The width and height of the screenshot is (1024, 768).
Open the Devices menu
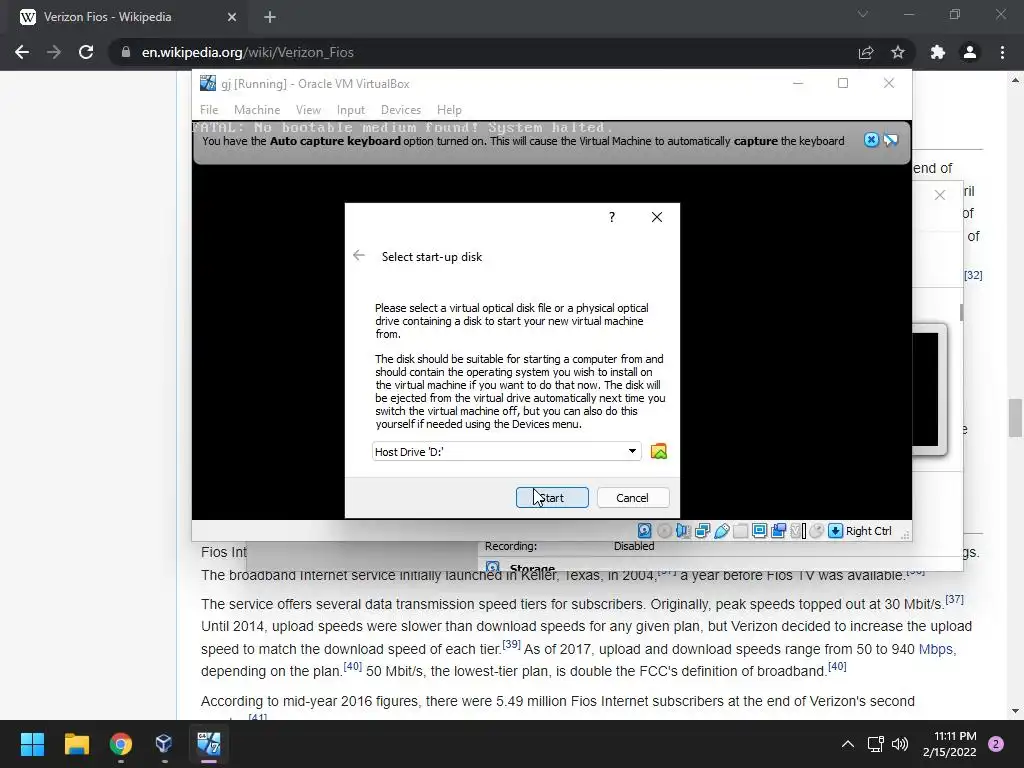click(401, 110)
